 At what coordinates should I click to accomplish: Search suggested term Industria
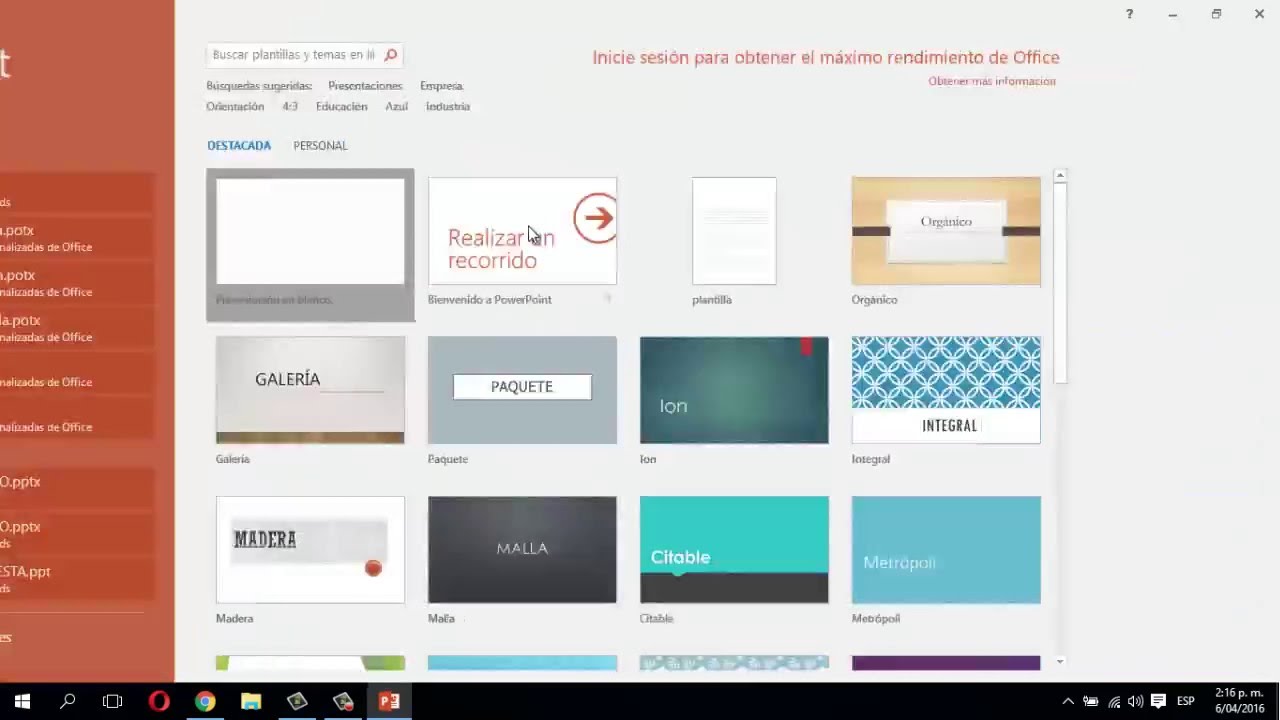click(x=448, y=106)
